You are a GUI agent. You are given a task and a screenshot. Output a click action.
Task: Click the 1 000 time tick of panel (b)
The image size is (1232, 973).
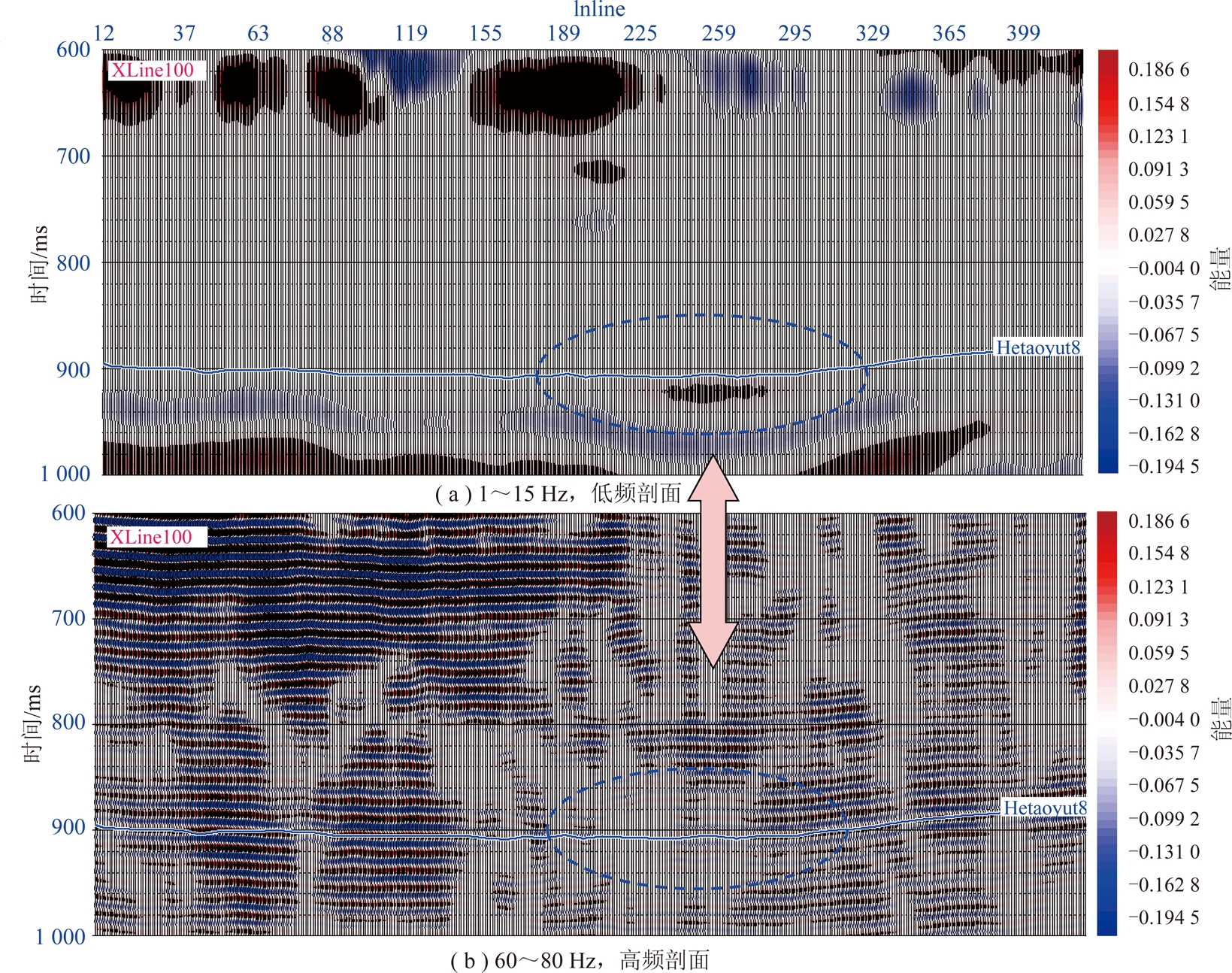coord(61,937)
